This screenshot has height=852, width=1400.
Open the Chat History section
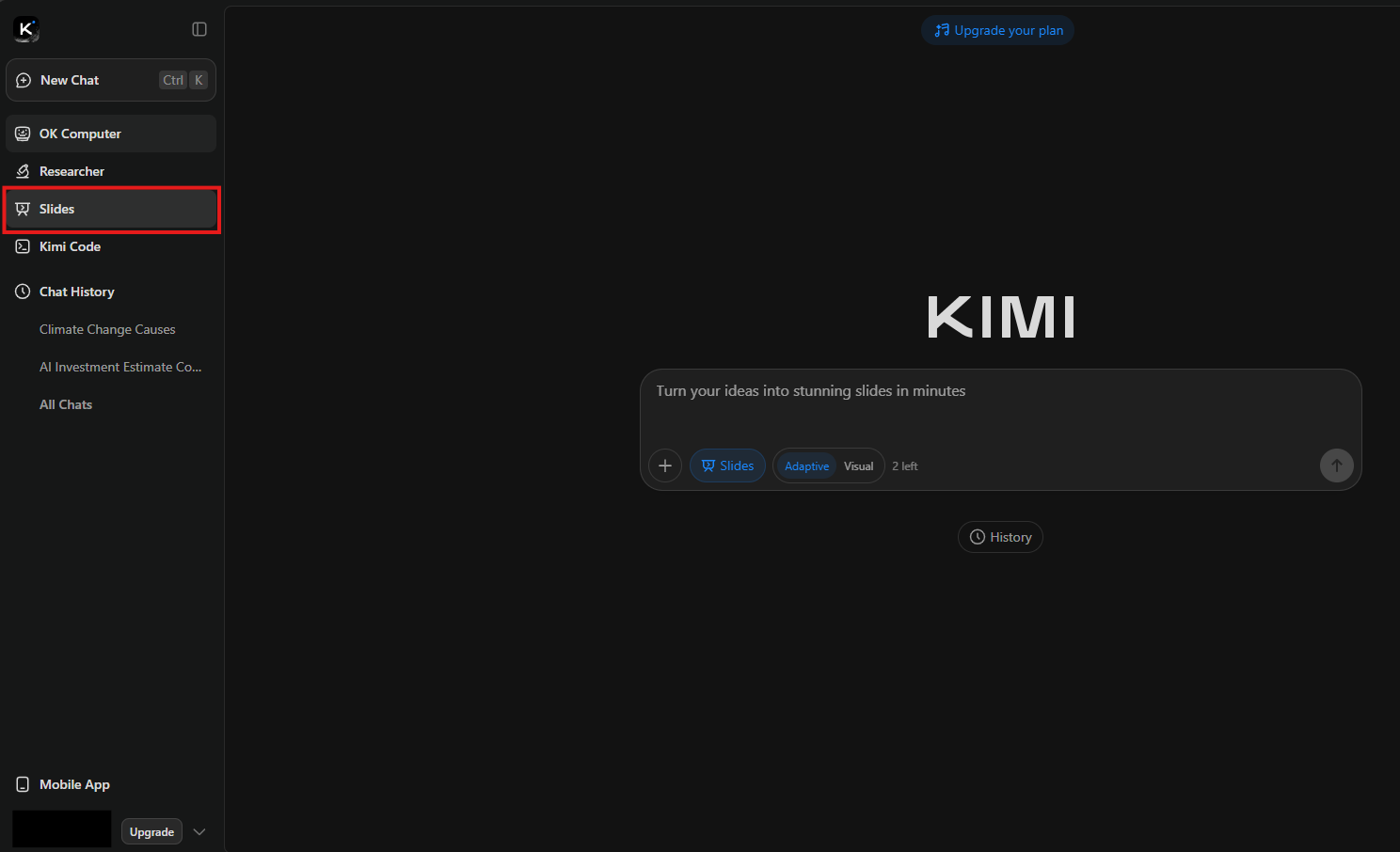tap(76, 292)
